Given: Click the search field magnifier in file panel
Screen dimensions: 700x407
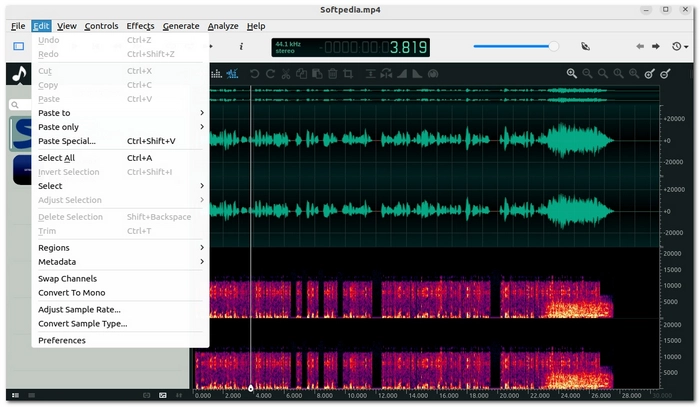Looking at the screenshot, I should (15, 105).
